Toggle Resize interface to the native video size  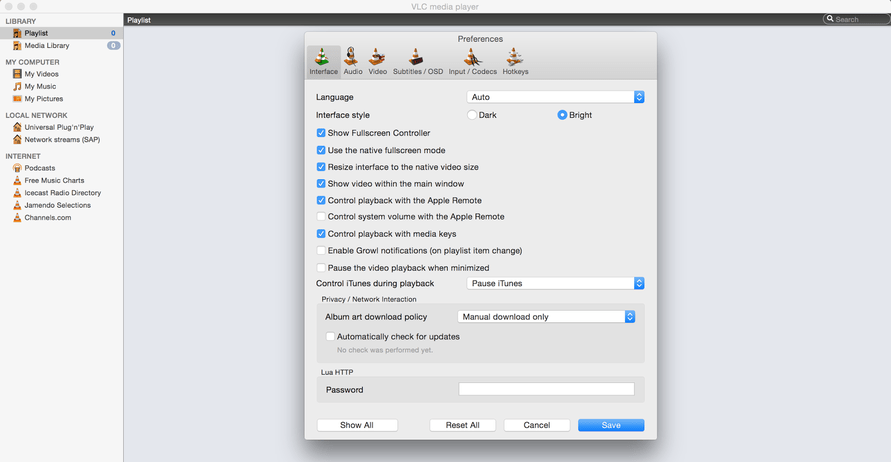click(x=321, y=167)
